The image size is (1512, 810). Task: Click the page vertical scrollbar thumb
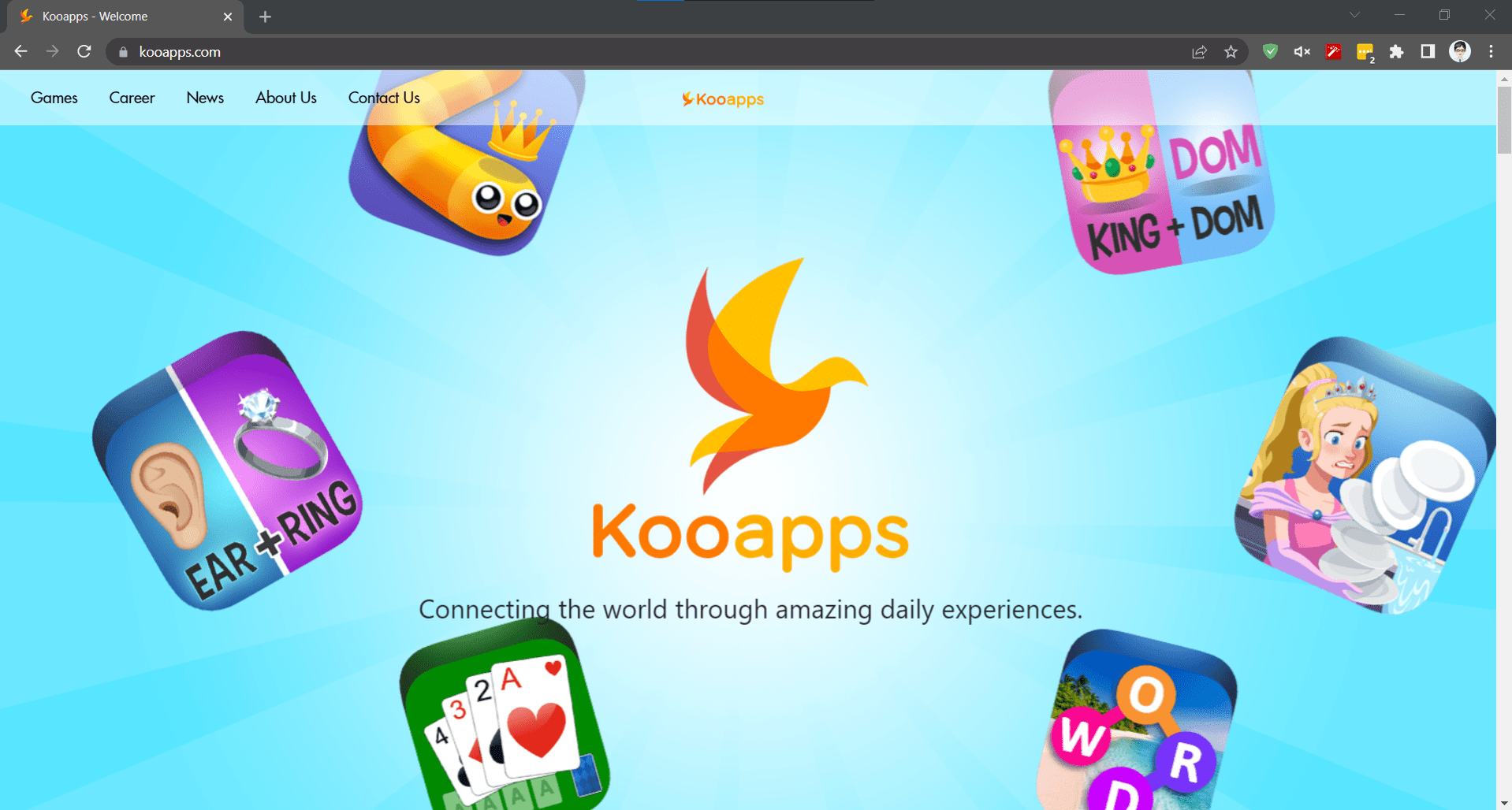[1504, 121]
